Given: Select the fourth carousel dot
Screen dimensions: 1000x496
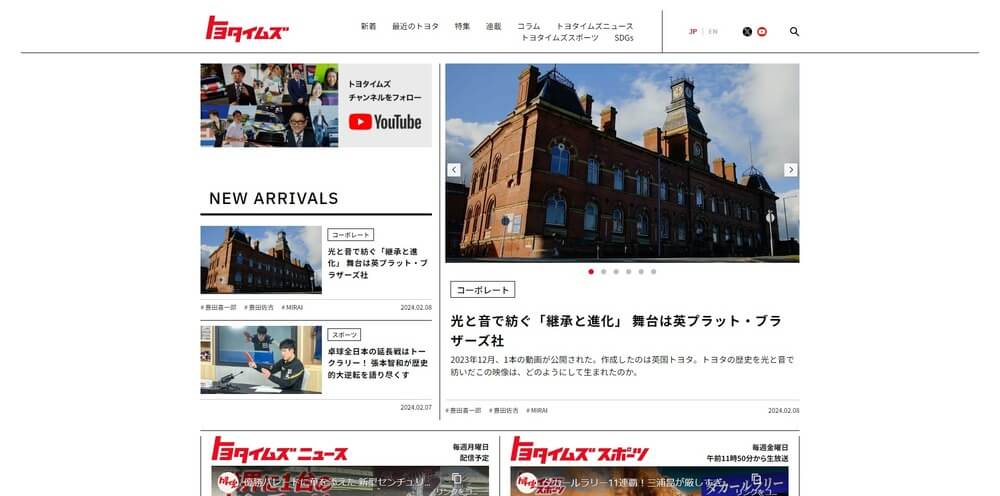Looking at the screenshot, I should pyautogui.click(x=628, y=272).
